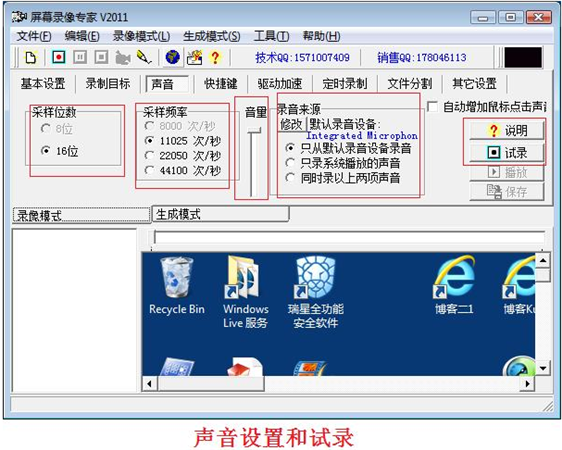Click the 说明 help button
Screen dimensions: 562x450
click(x=506, y=130)
